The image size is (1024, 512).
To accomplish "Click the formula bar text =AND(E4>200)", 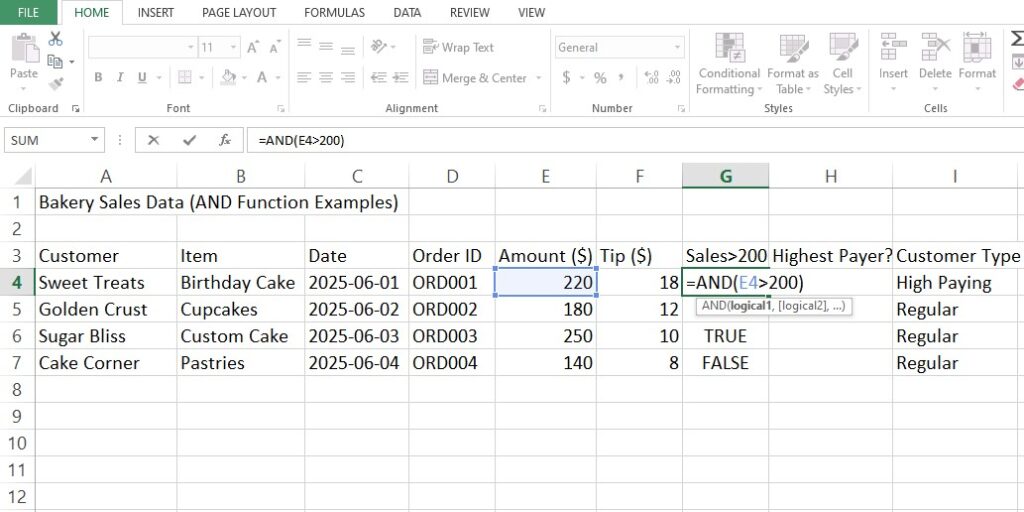I will 301,140.
